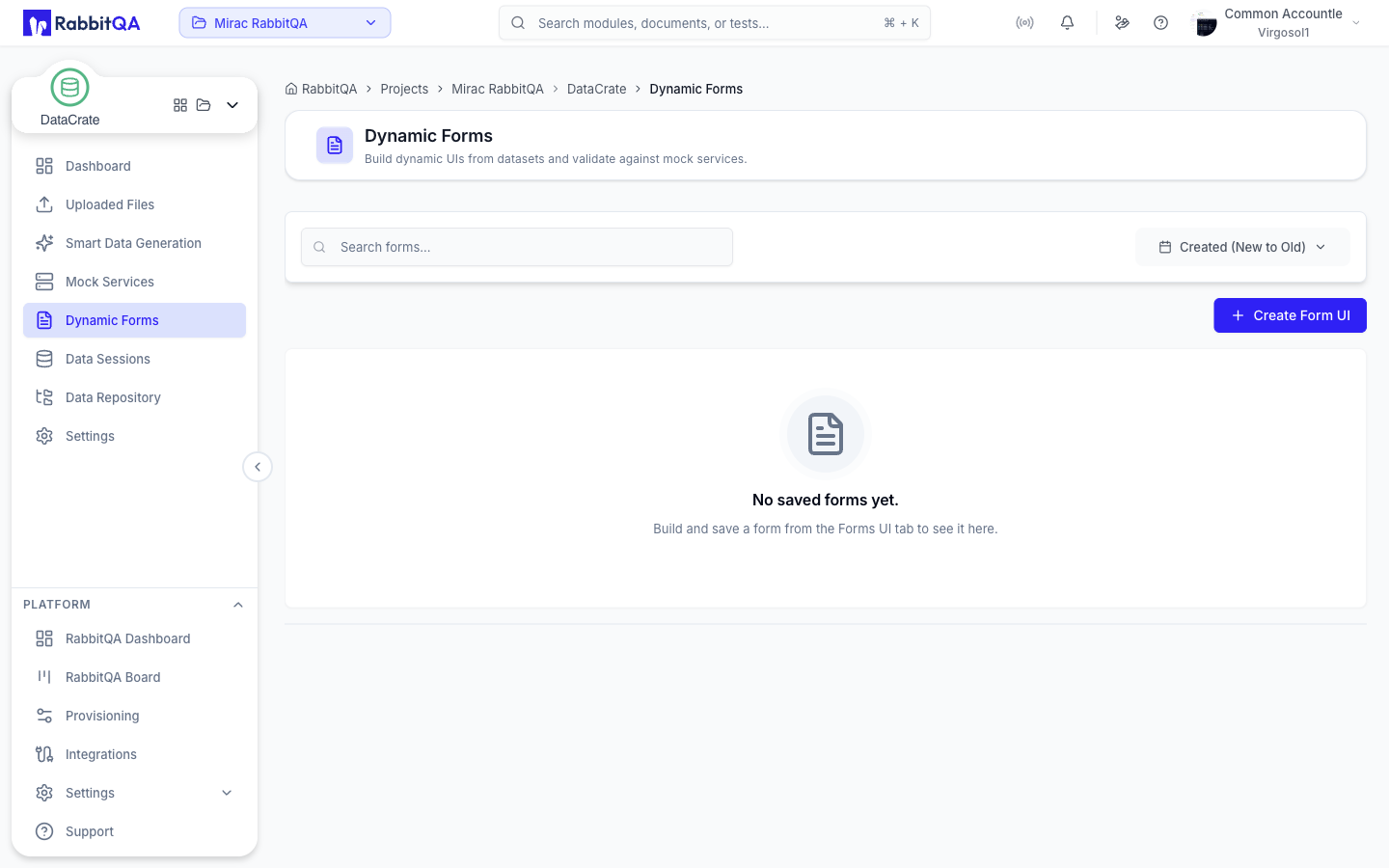Open the notifications bell
1389x868 pixels.
click(x=1067, y=23)
